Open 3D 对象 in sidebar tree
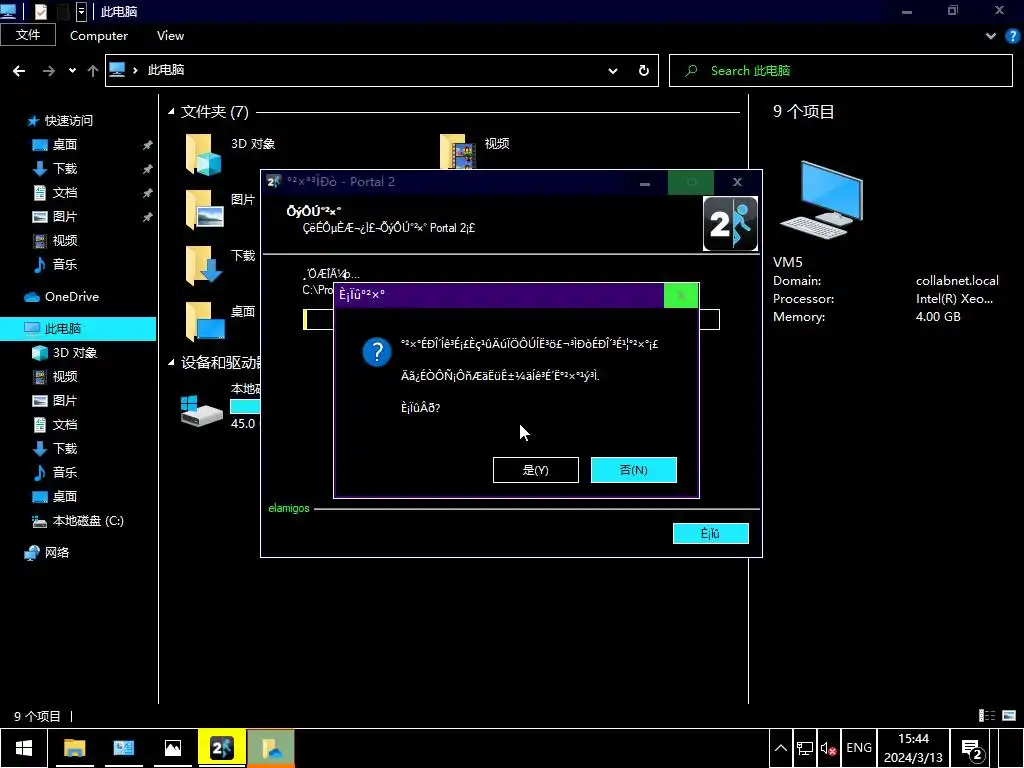Image resolution: width=1024 pixels, height=768 pixels. click(74, 353)
